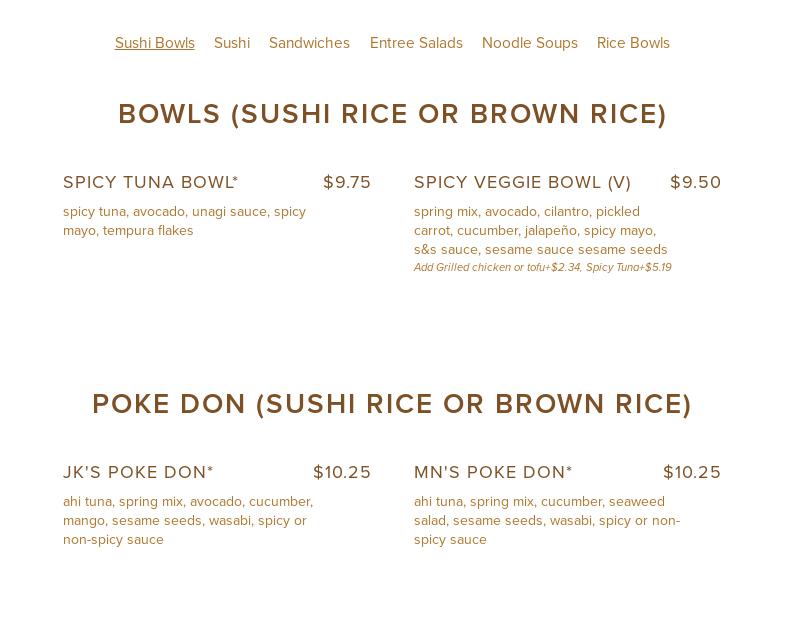Click the $9.75 Spicy Tuna Bowl price
This screenshot has width=785, height=631.
coord(347,182)
